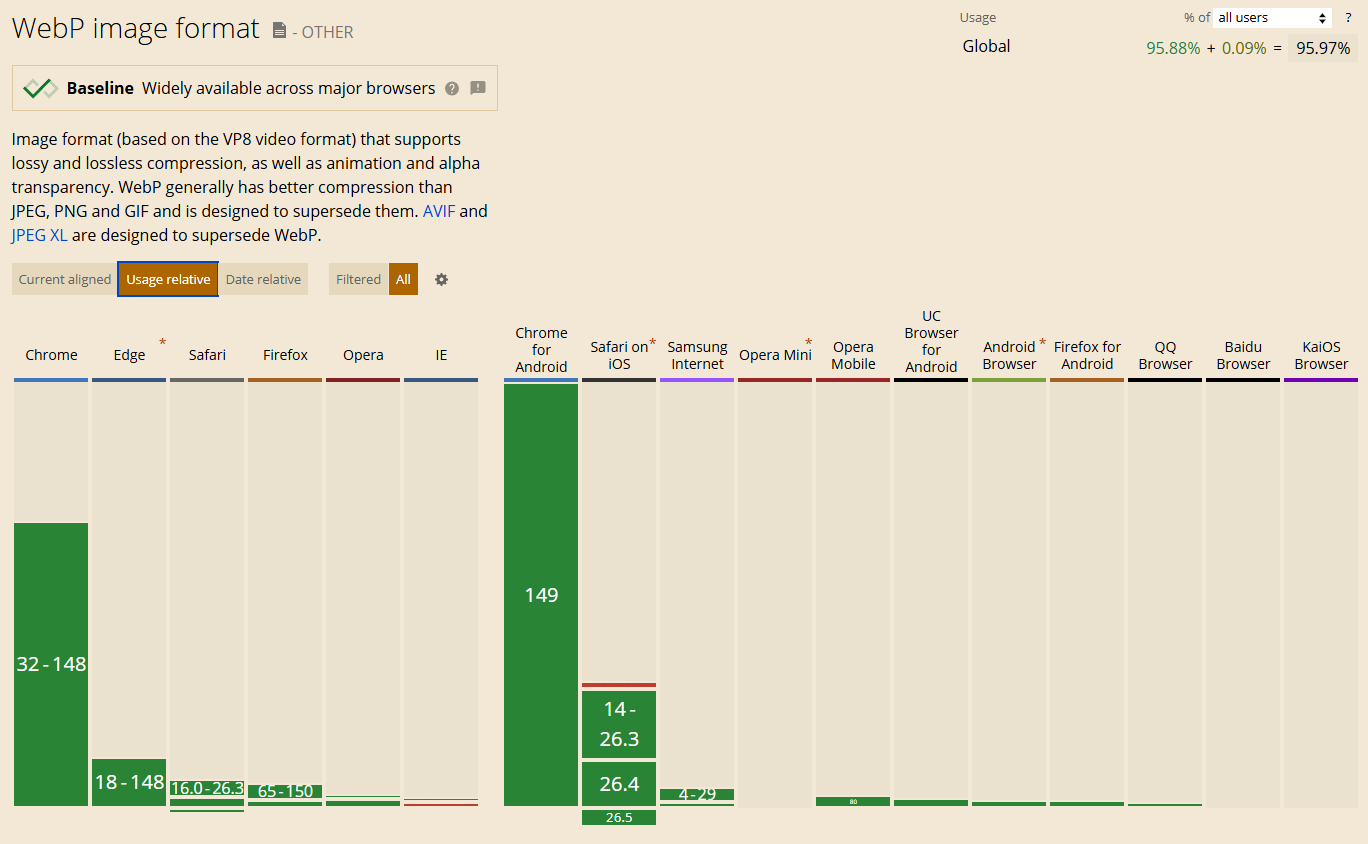Image resolution: width=1368 pixels, height=844 pixels.
Task: Click the asterisk note beside Edge
Action: [x=162, y=343]
